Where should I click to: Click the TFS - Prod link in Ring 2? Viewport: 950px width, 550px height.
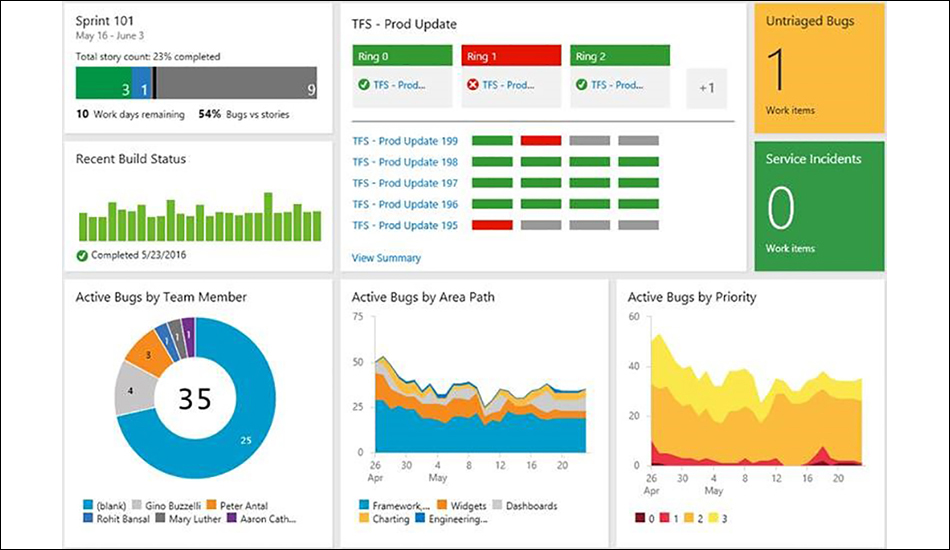617,85
